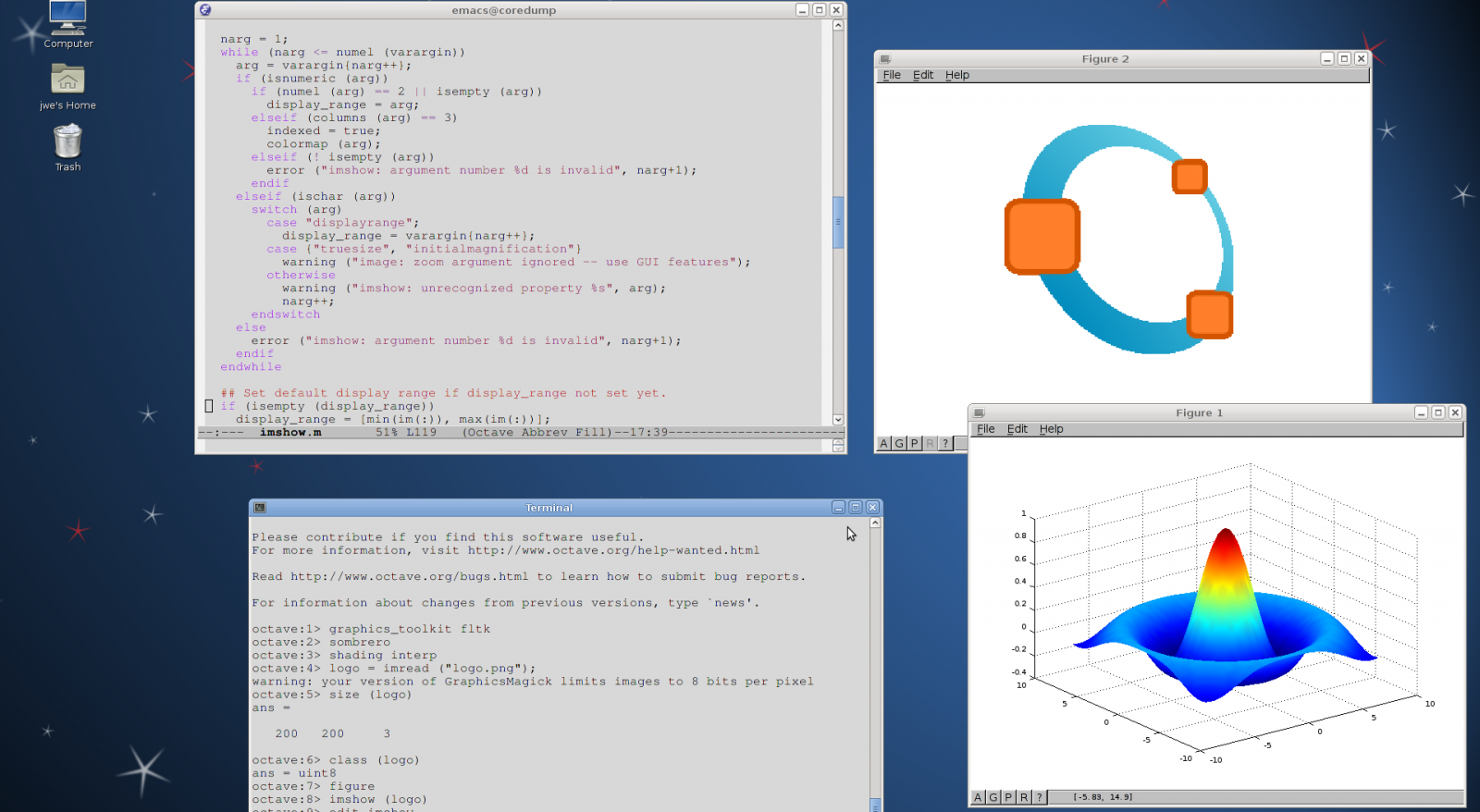The width and height of the screenshot is (1480, 812).
Task: Toggle grid with 'G' button in Figure 2
Action: click(899, 444)
